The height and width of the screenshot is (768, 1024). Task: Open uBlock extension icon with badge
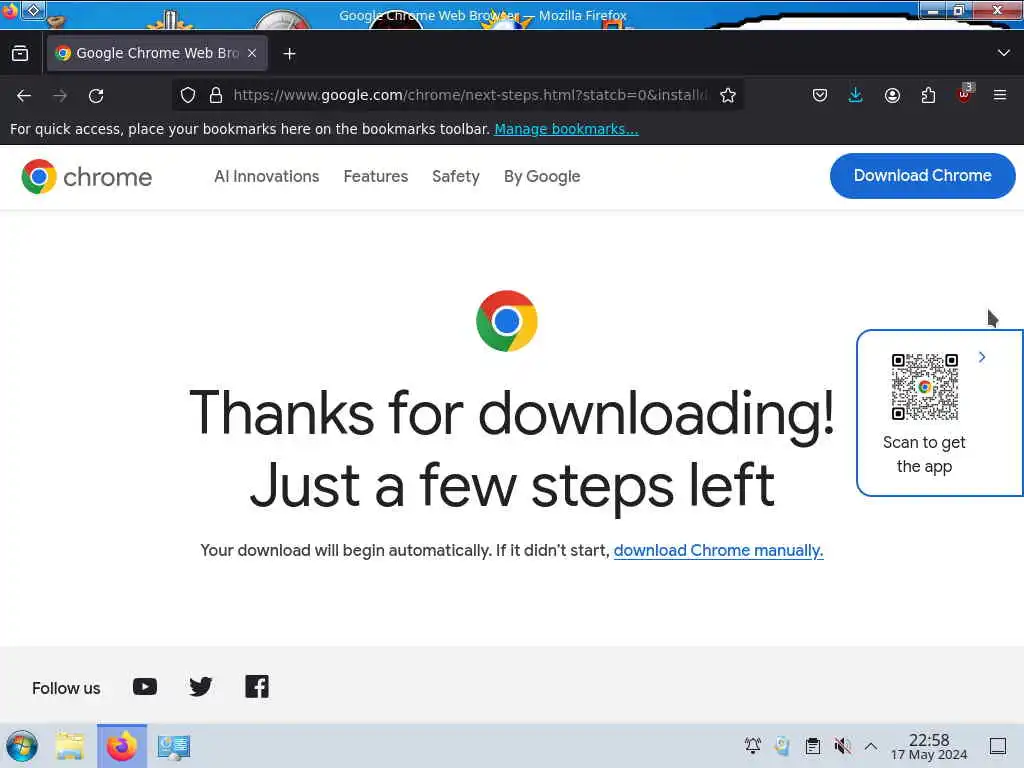[x=965, y=94]
